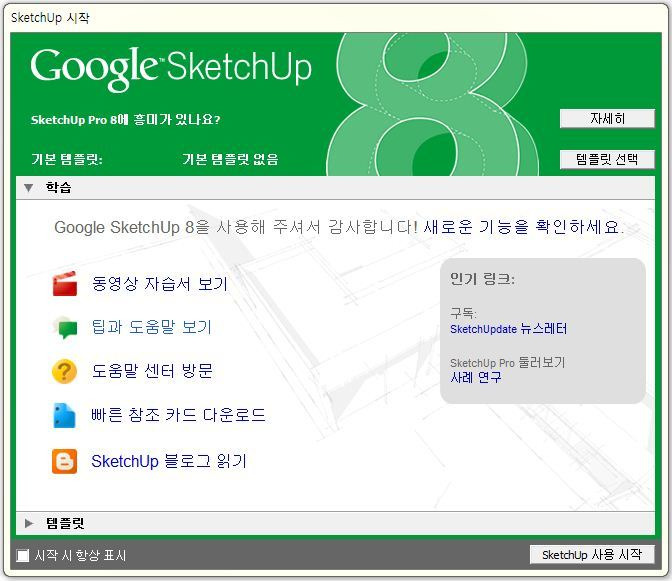Click the 새로운 기능을 확인하세요 link
The width and height of the screenshot is (672, 581).
pyautogui.click(x=523, y=227)
